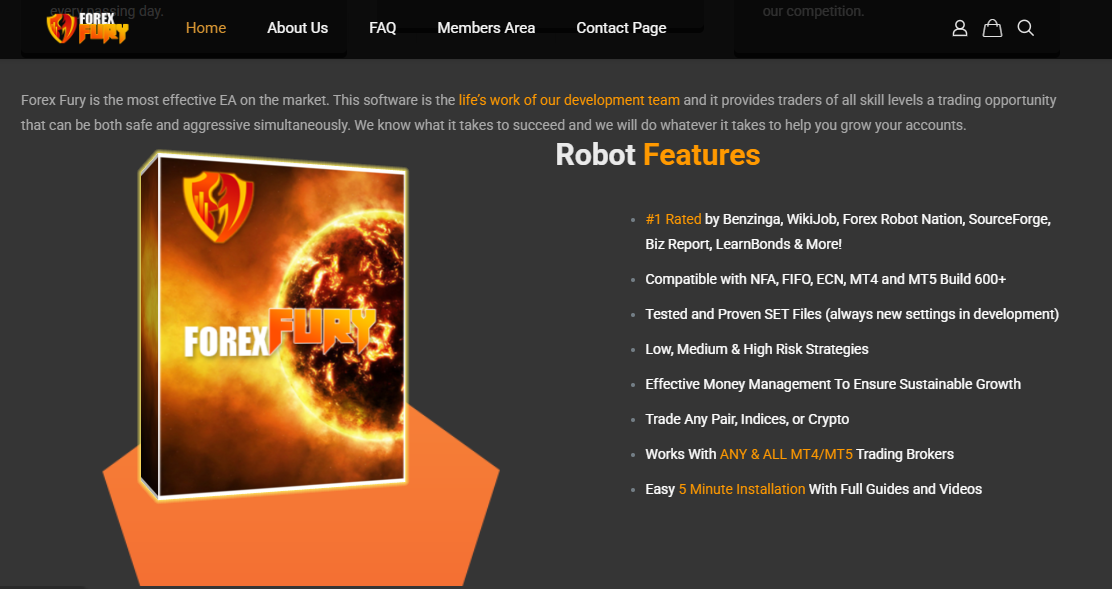The image size is (1112, 589).
Task: Click the Compatible with NFA, FIFO, ECN text
Action: pyautogui.click(x=825, y=279)
